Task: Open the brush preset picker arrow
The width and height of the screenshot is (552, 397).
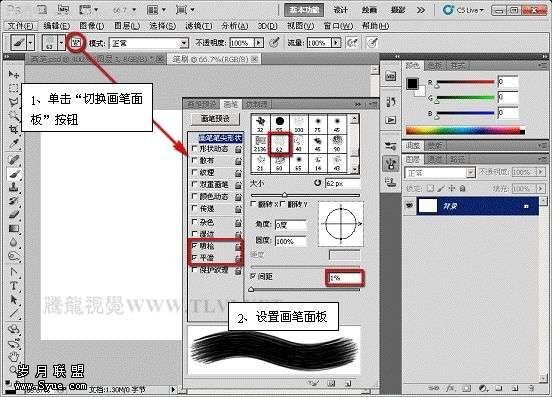Action: click(61, 43)
